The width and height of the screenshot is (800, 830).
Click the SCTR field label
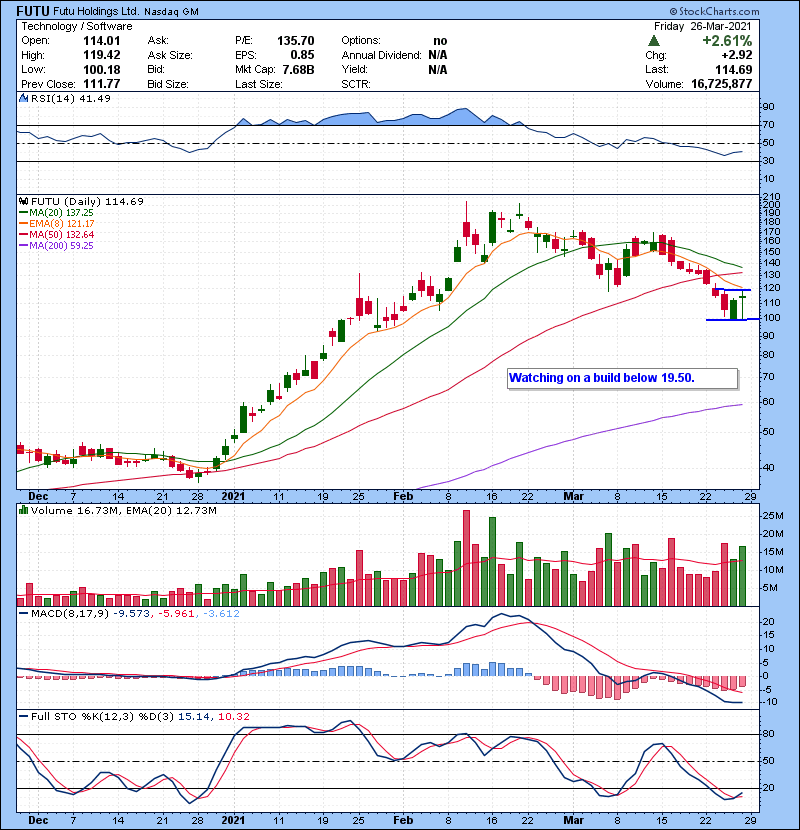[356, 84]
